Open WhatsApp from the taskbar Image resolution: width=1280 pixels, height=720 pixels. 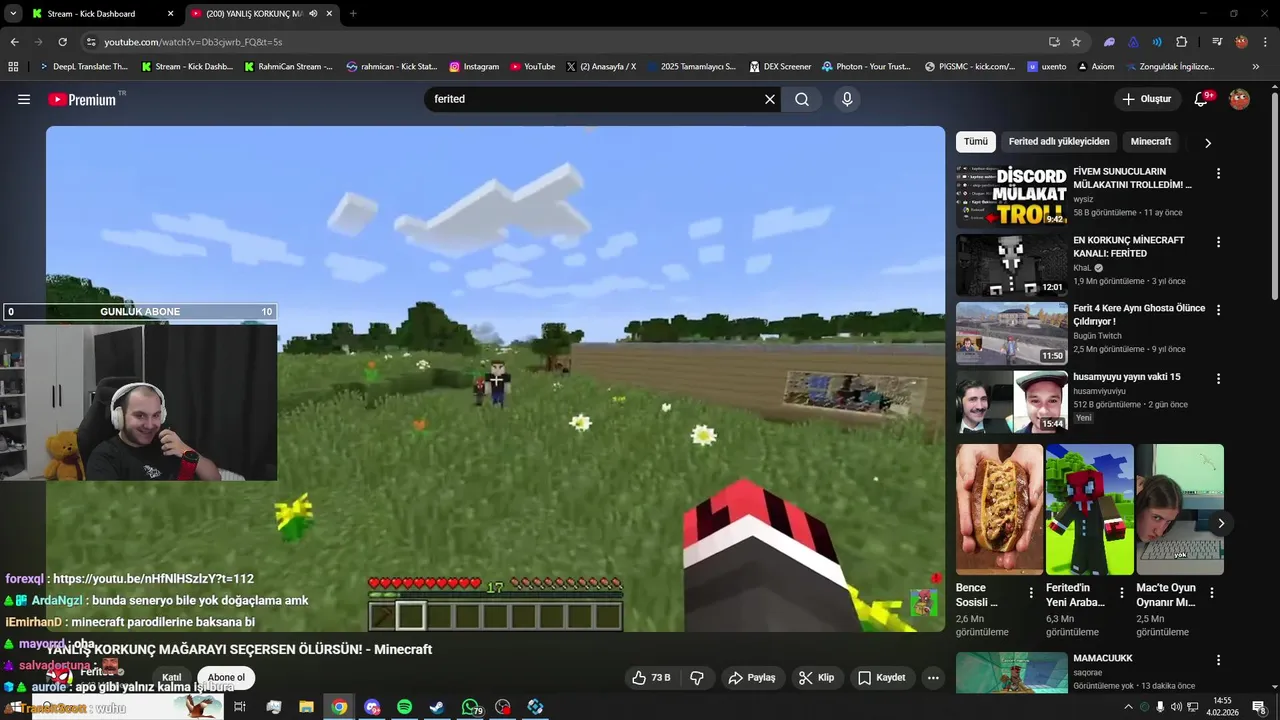point(470,707)
